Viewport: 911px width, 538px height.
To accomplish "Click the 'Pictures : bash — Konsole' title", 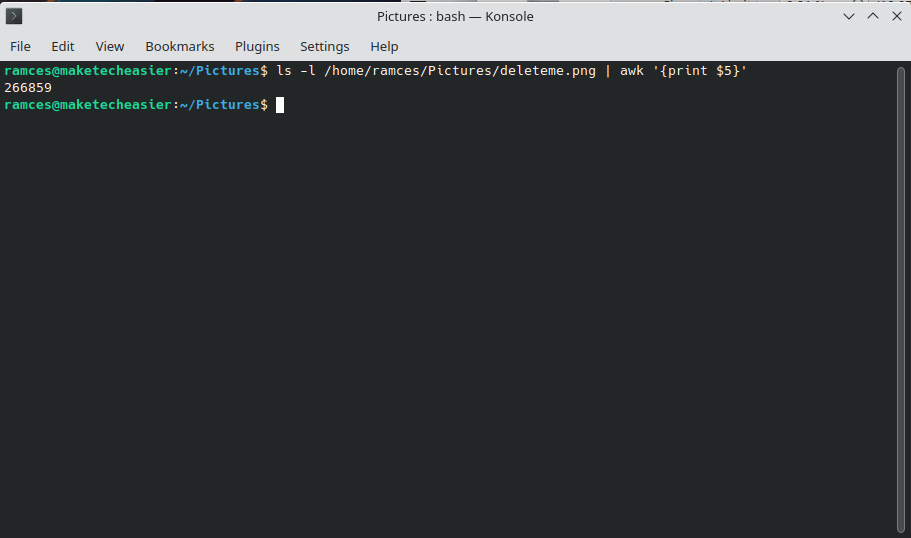I will coord(455,16).
